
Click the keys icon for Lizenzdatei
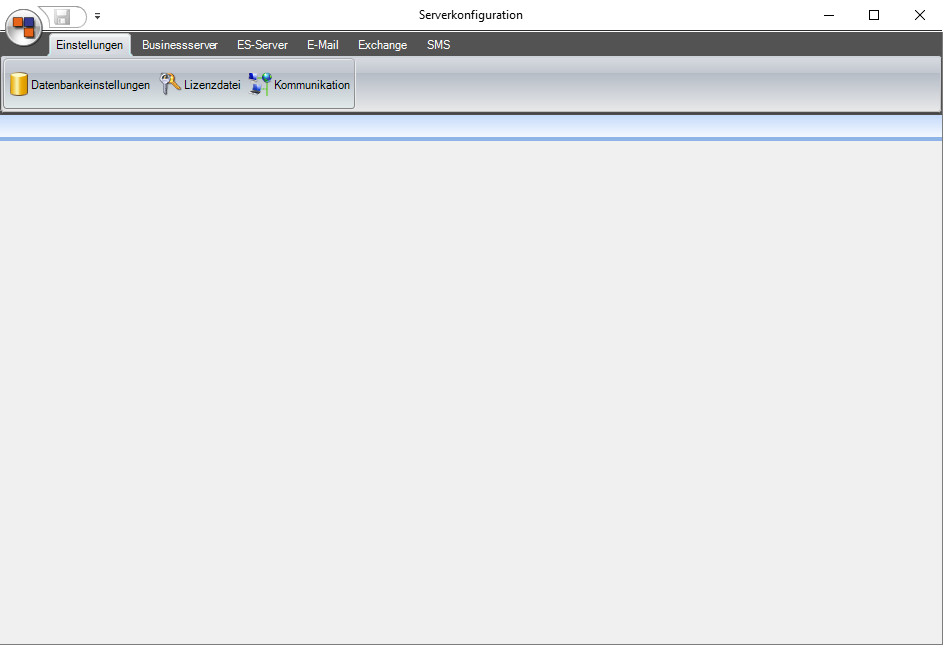click(x=170, y=85)
